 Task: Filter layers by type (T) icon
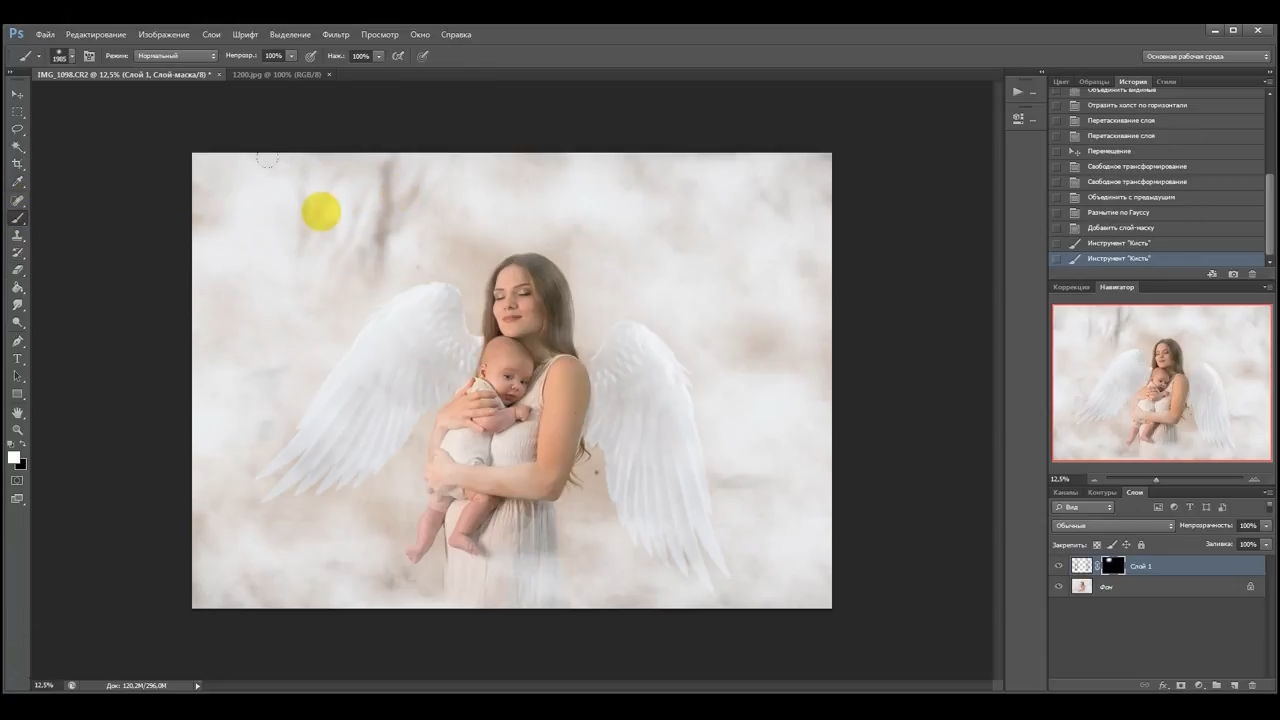(x=1190, y=507)
